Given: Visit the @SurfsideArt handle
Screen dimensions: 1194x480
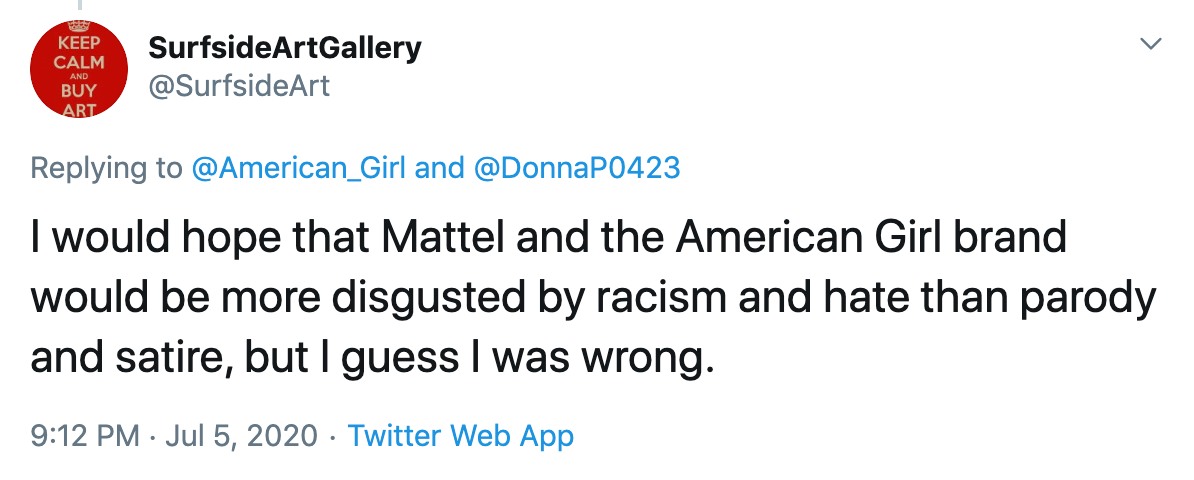Looking at the screenshot, I should click(x=239, y=86).
